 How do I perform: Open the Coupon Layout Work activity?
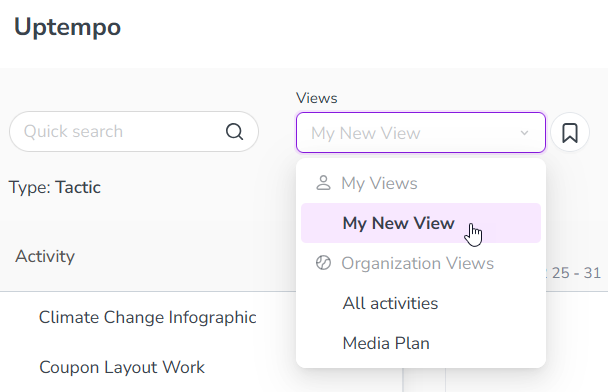point(122,367)
